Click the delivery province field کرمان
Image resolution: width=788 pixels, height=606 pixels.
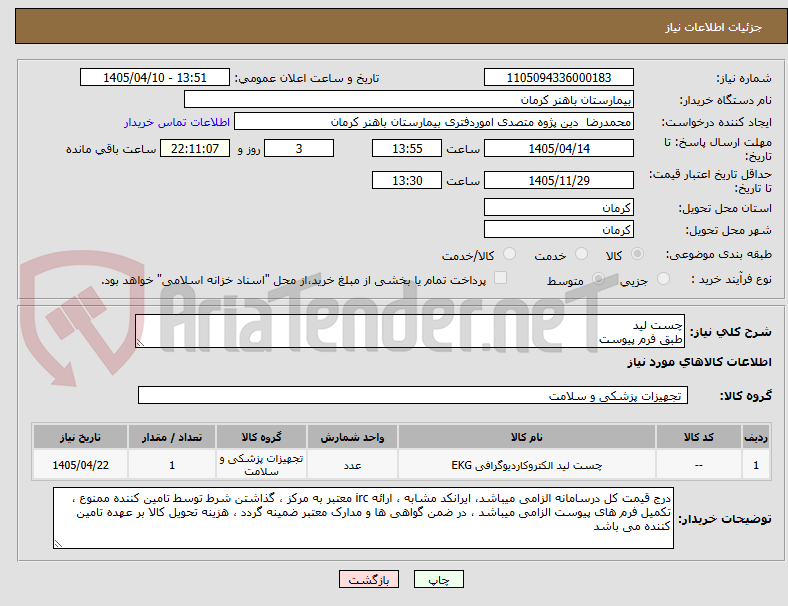tap(559, 207)
